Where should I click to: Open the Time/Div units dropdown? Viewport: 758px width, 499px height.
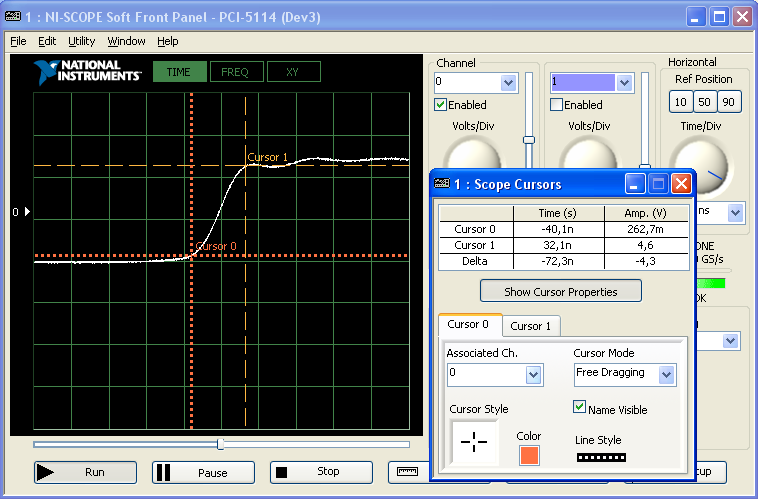click(x=736, y=213)
